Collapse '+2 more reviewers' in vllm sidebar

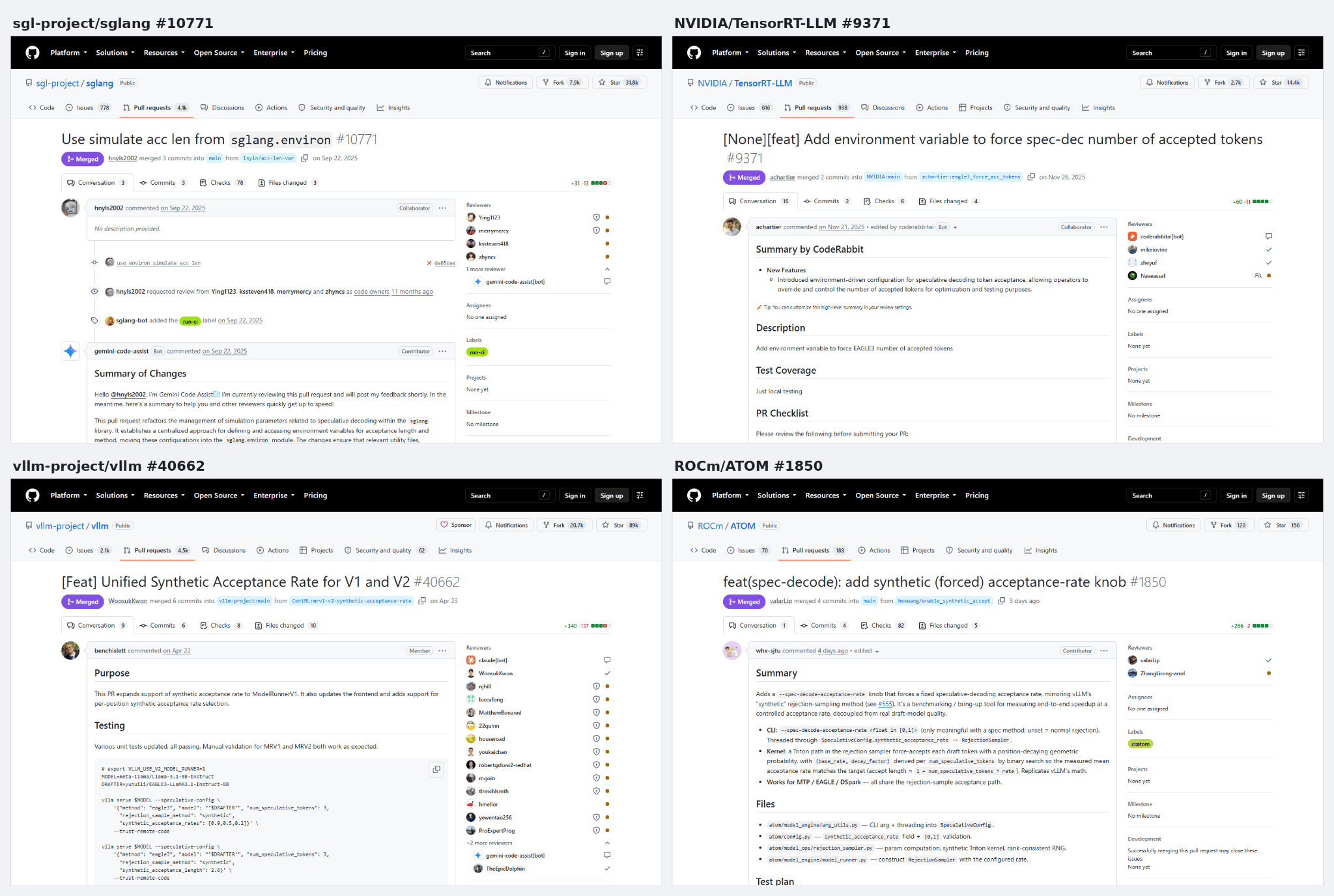(x=607, y=843)
